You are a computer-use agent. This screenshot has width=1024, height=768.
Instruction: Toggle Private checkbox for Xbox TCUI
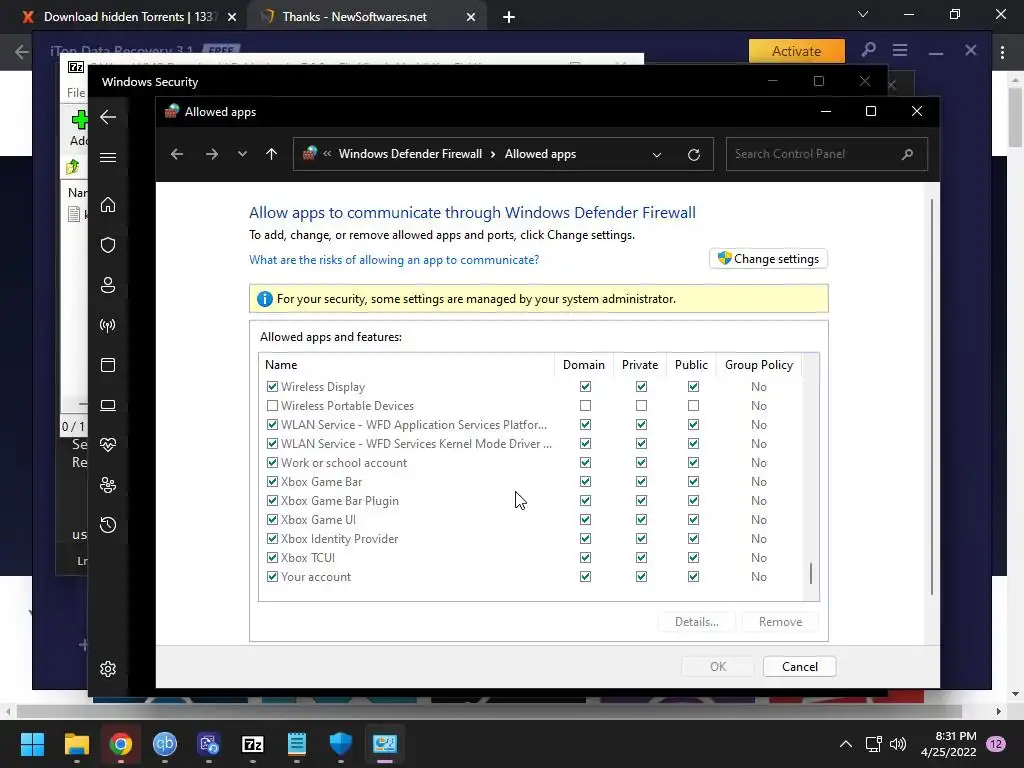click(x=641, y=558)
